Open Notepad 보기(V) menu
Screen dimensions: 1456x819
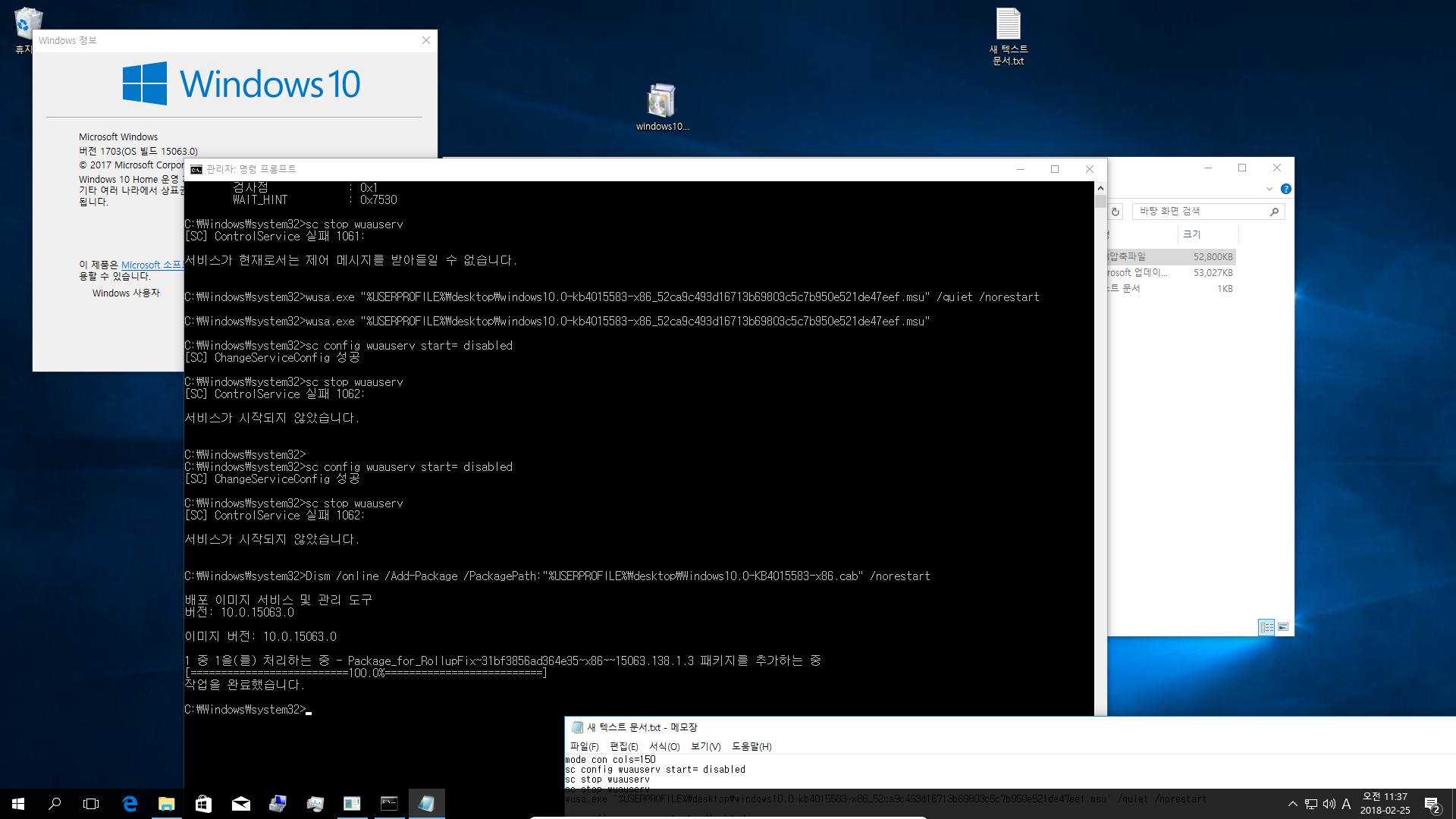point(706,747)
